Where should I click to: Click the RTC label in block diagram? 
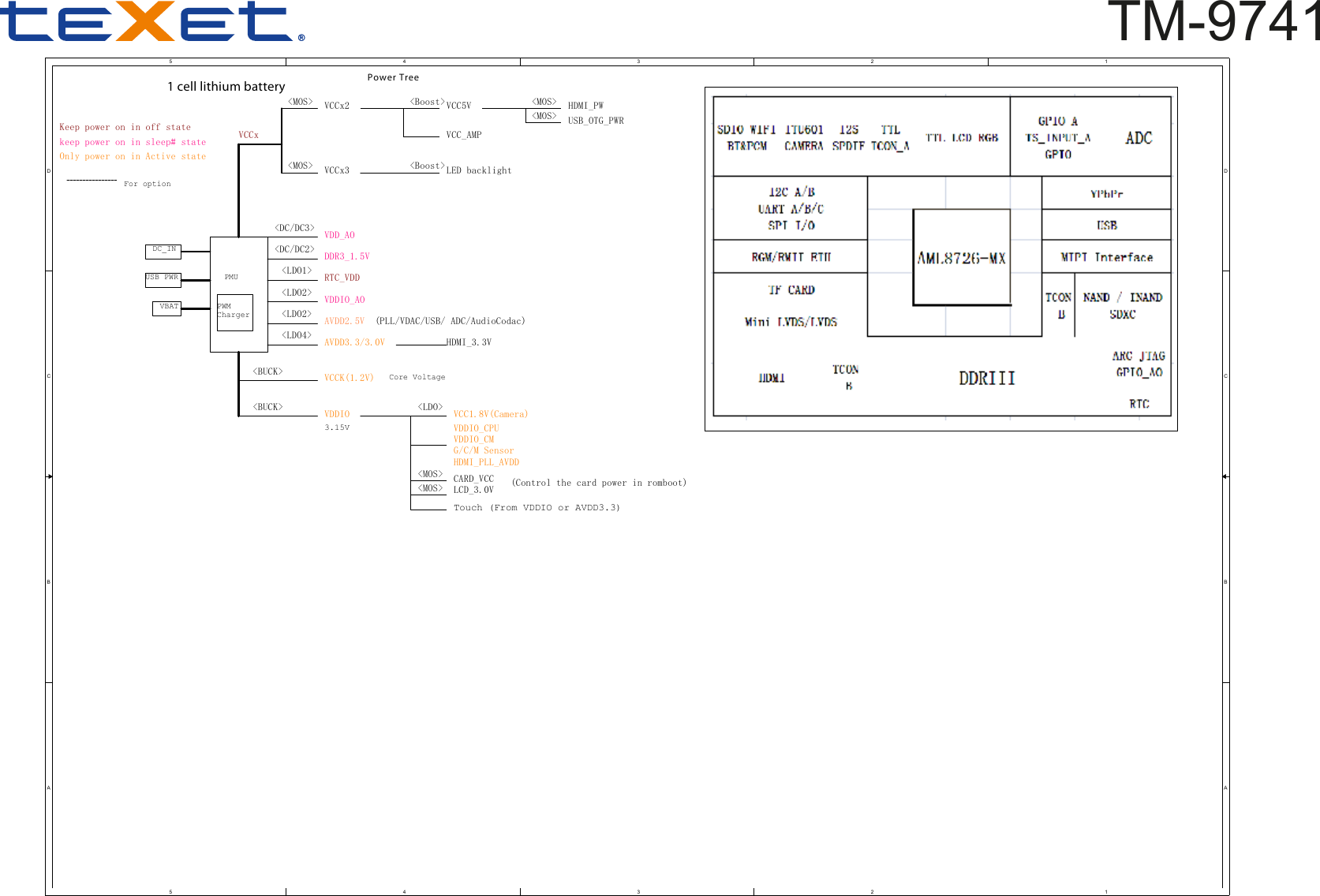[x=1139, y=404]
